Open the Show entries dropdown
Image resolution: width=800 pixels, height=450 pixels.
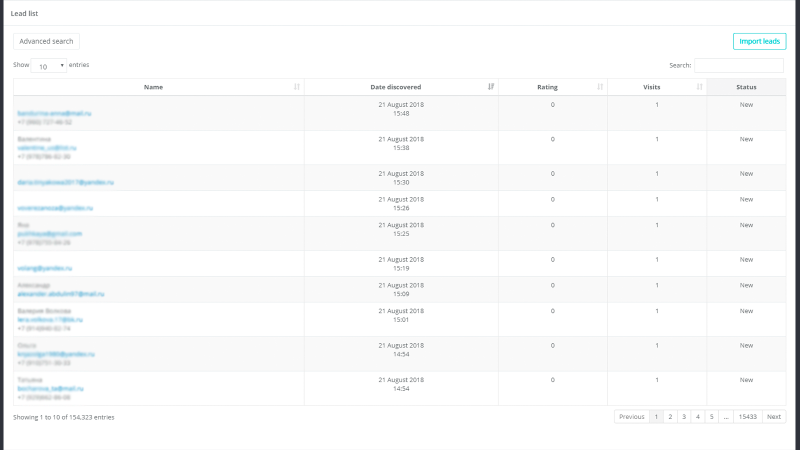pos(49,66)
